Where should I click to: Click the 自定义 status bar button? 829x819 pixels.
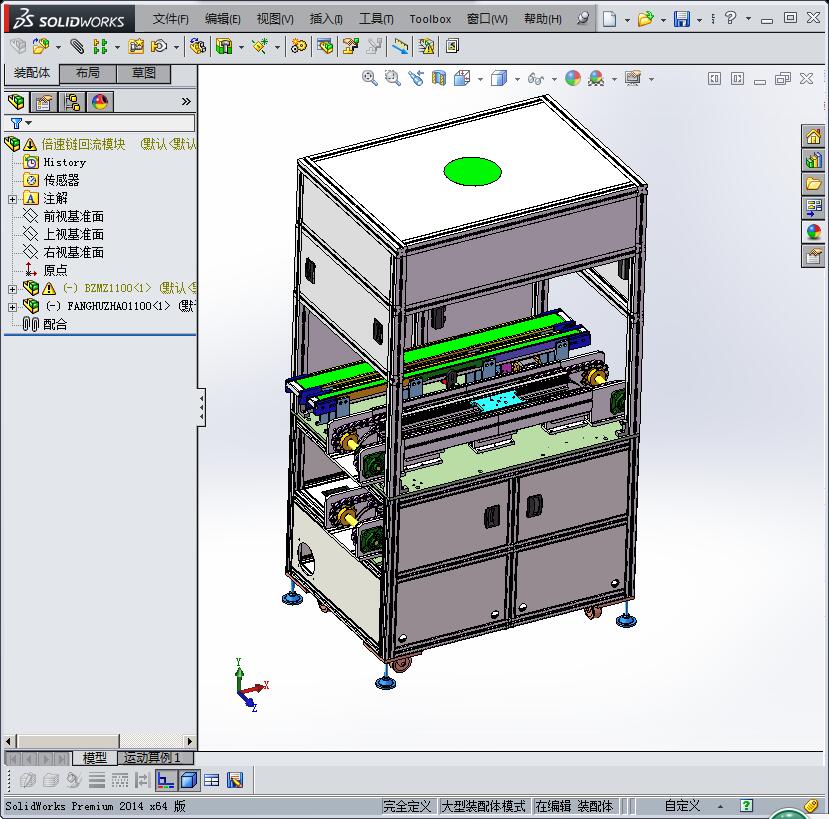[682, 806]
